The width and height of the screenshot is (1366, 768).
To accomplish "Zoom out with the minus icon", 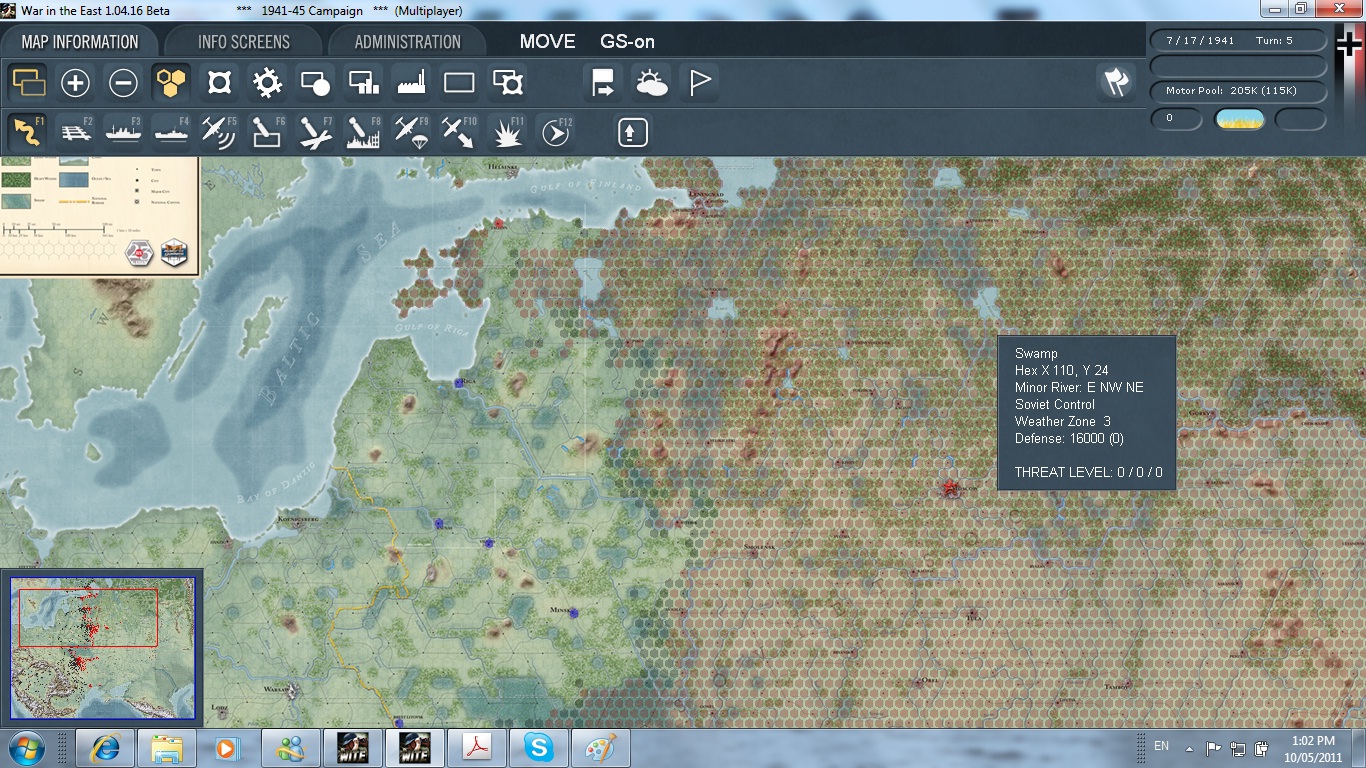I will coord(123,83).
